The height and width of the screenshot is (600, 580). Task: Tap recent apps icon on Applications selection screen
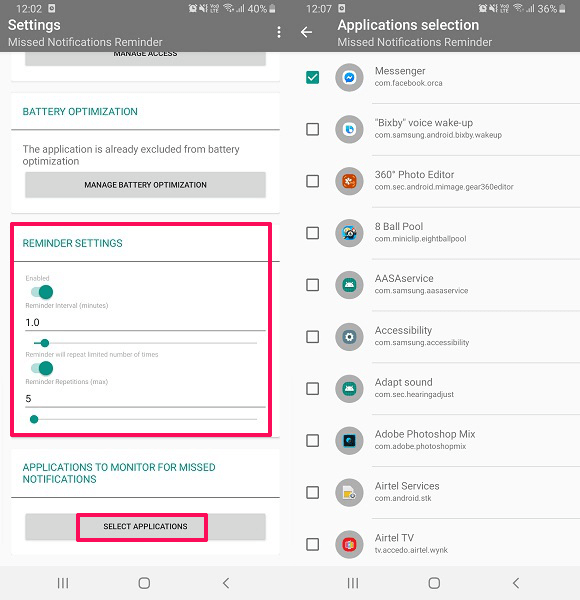(x=353, y=583)
